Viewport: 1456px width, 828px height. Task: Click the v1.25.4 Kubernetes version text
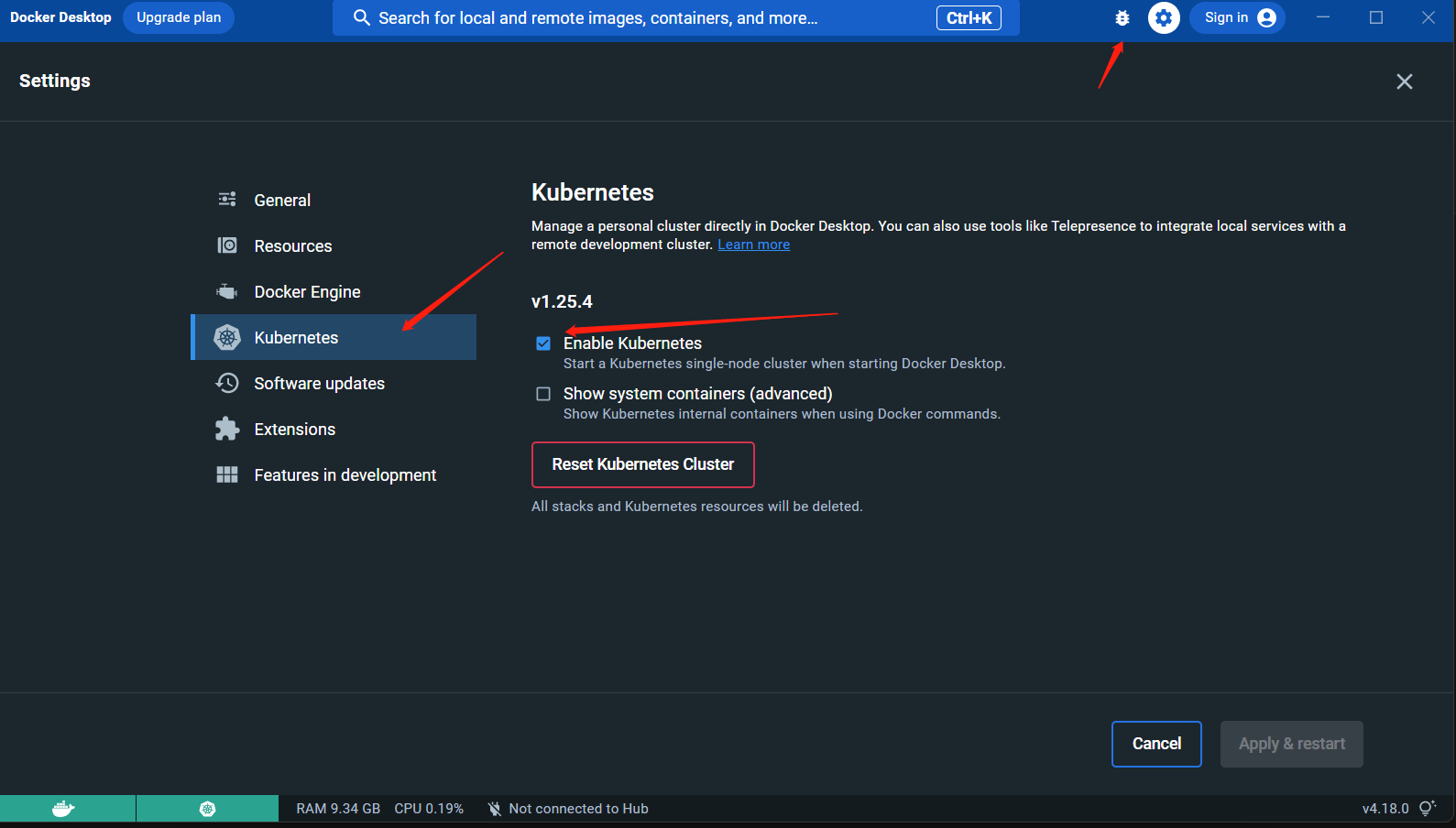click(x=562, y=301)
